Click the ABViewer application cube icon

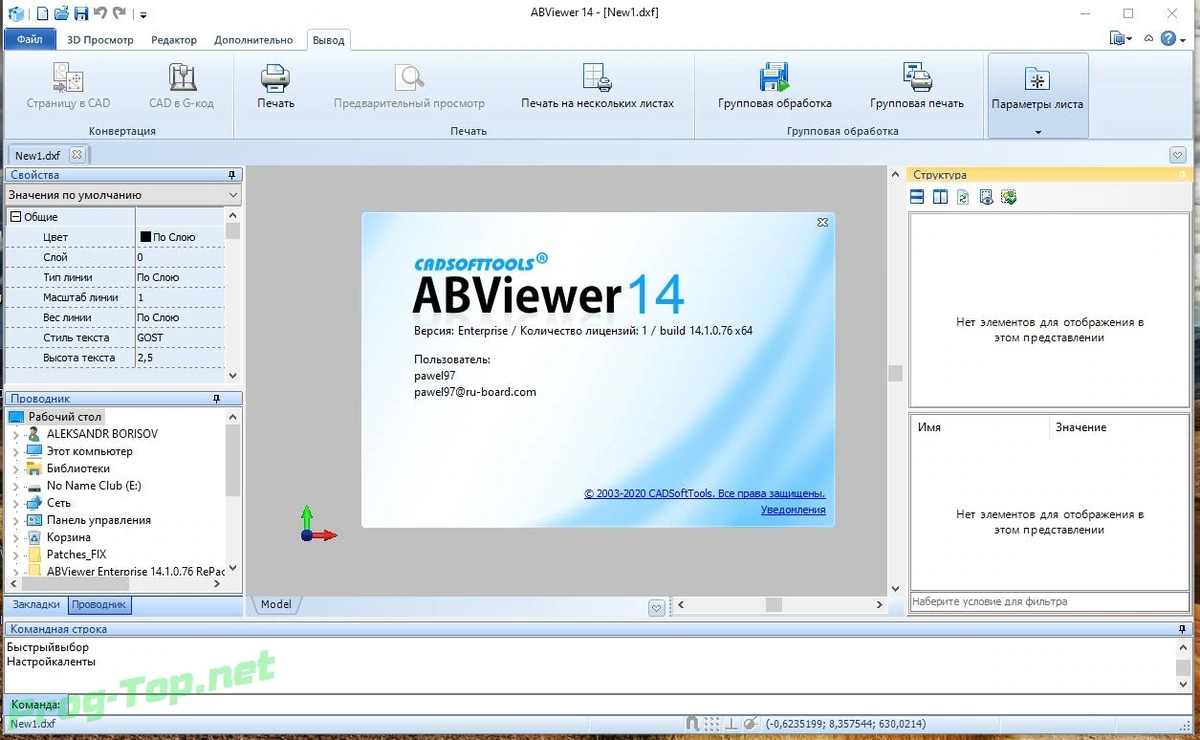[x=15, y=13]
